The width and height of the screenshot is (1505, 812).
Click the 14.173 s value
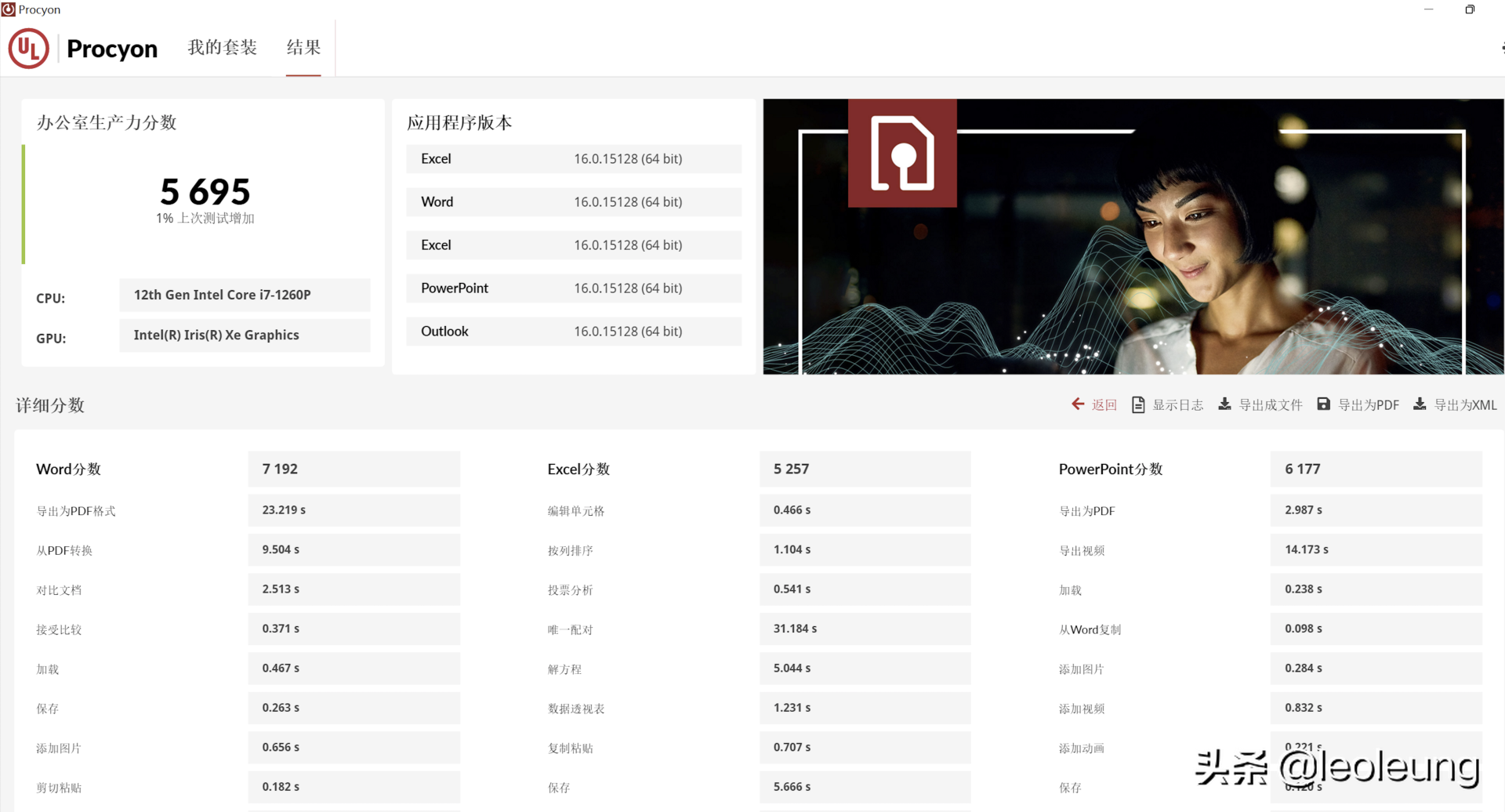click(1376, 550)
